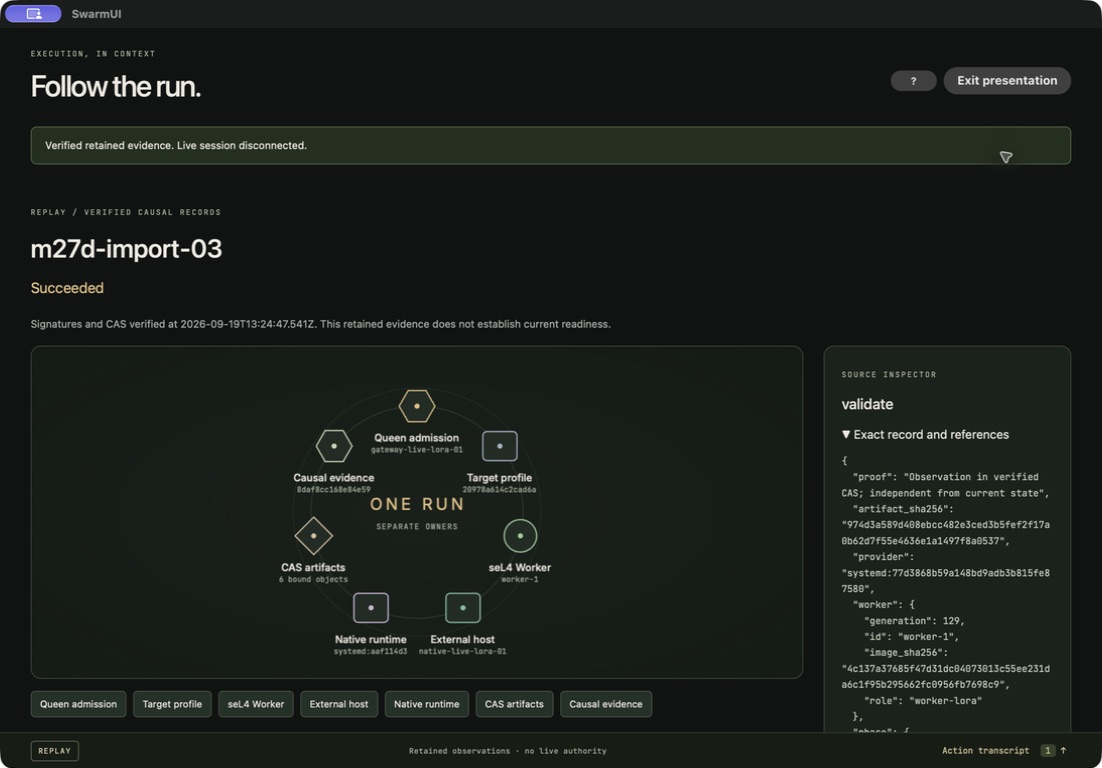Image resolution: width=1102 pixels, height=768 pixels.
Task: Click the m27d-import-03 run title
Action: click(x=127, y=249)
